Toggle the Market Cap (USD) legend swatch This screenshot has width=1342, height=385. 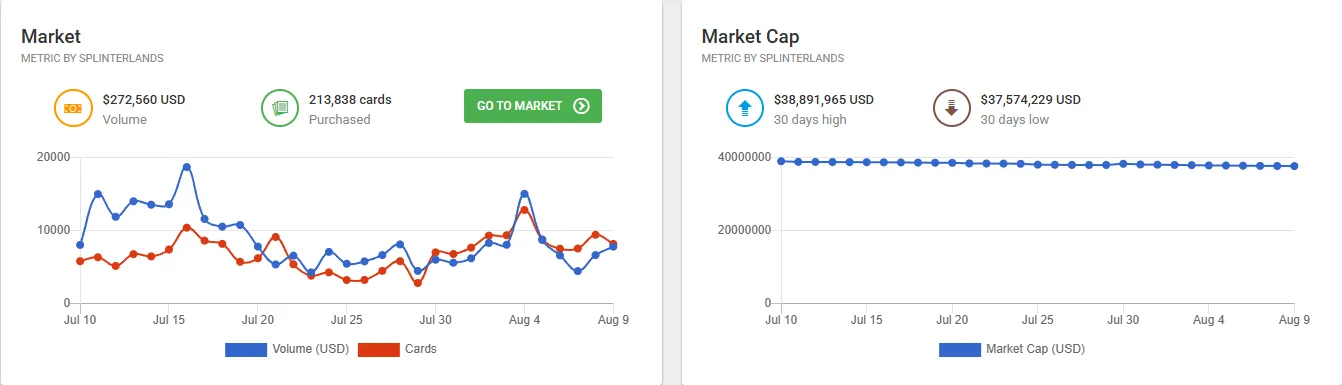click(959, 349)
